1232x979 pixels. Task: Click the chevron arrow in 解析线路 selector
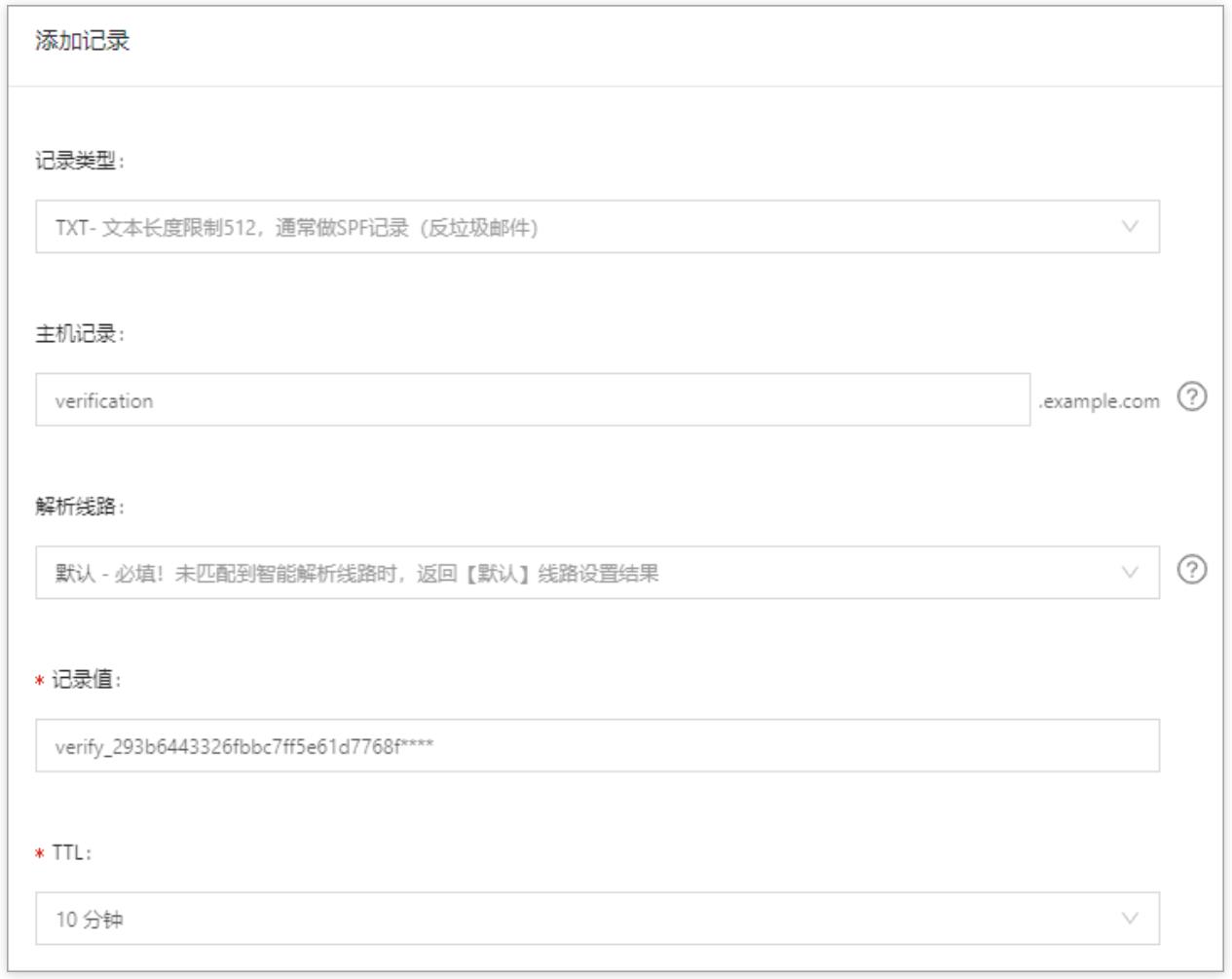tap(1129, 573)
